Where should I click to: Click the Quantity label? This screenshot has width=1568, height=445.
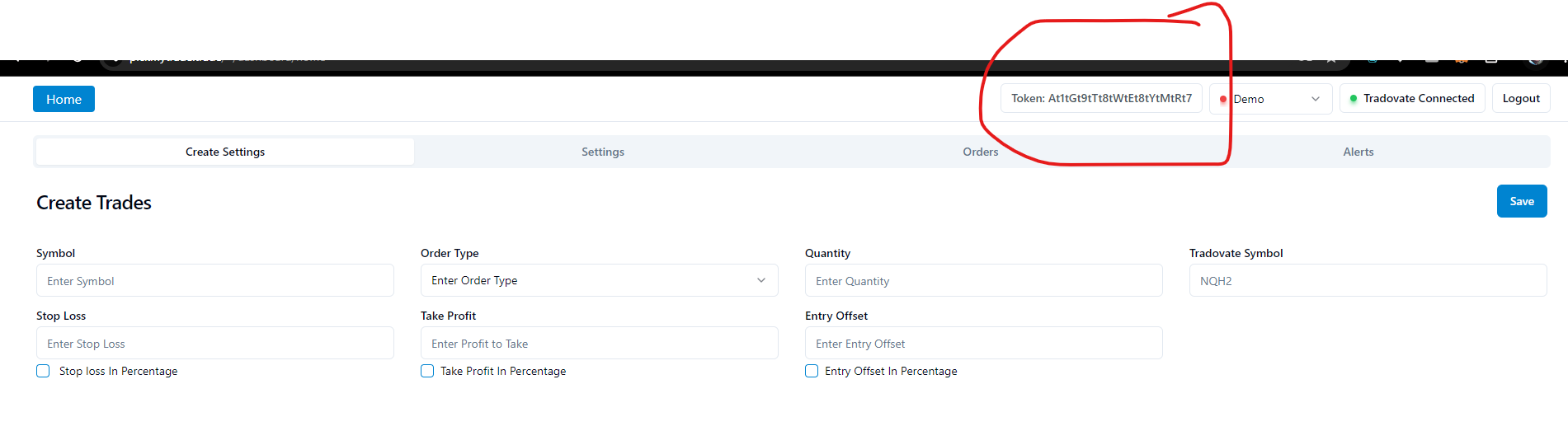(827, 253)
